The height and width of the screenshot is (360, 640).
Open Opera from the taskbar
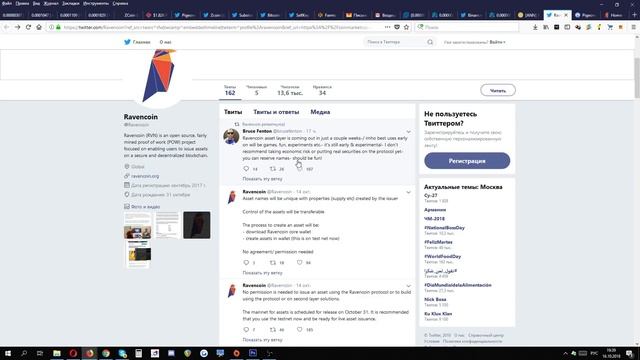click(x=73, y=353)
